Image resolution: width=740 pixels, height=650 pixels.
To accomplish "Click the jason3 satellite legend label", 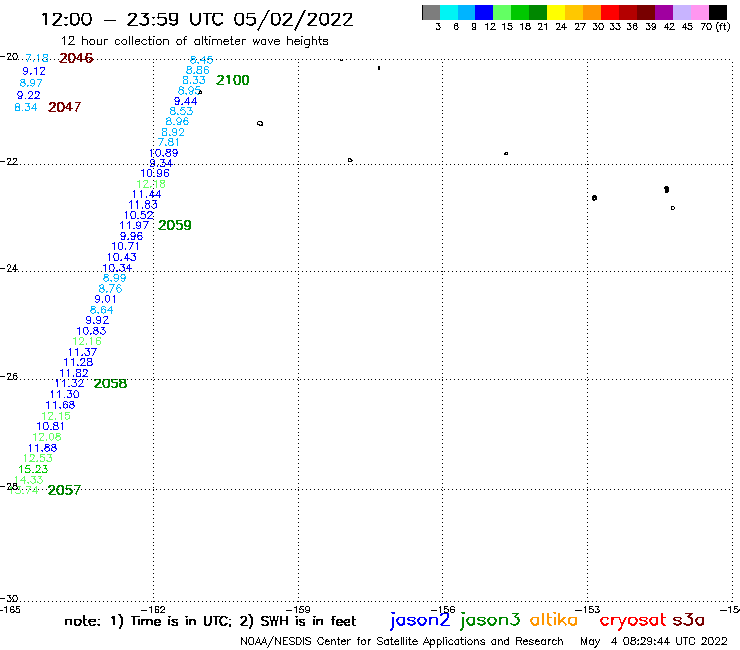I will (x=490, y=620).
